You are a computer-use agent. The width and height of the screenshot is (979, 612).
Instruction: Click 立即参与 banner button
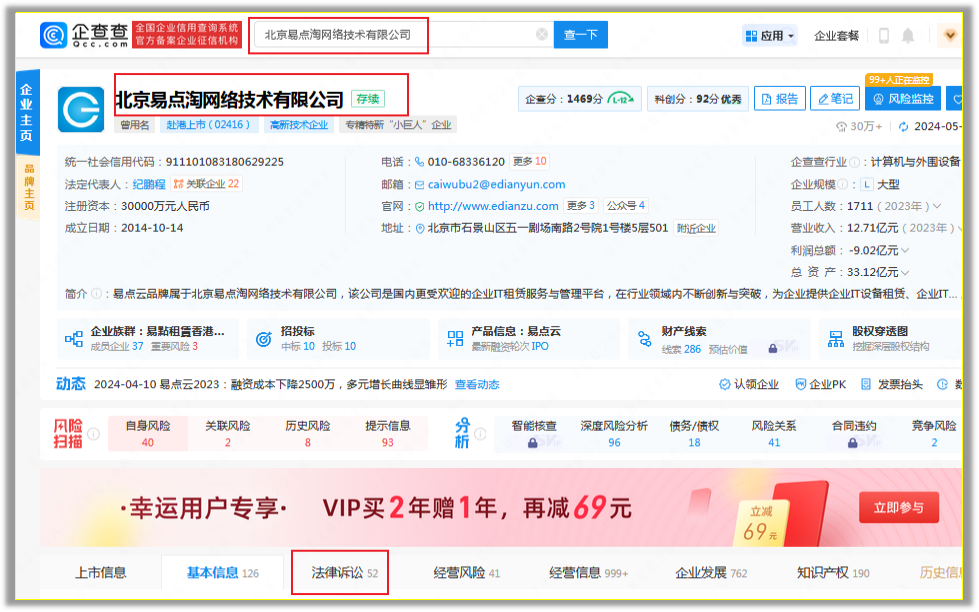point(898,507)
